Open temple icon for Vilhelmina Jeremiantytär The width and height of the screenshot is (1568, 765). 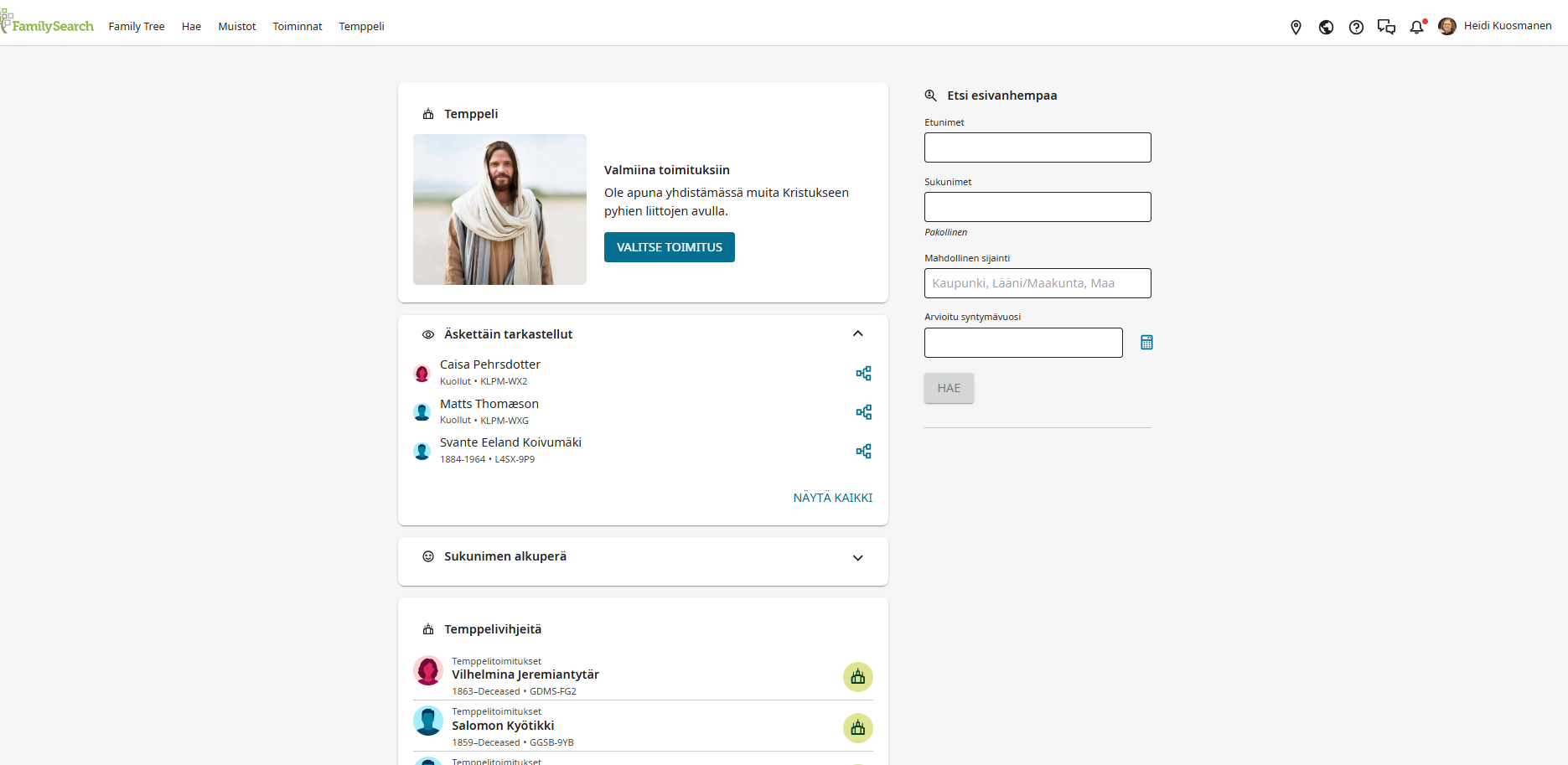click(857, 677)
